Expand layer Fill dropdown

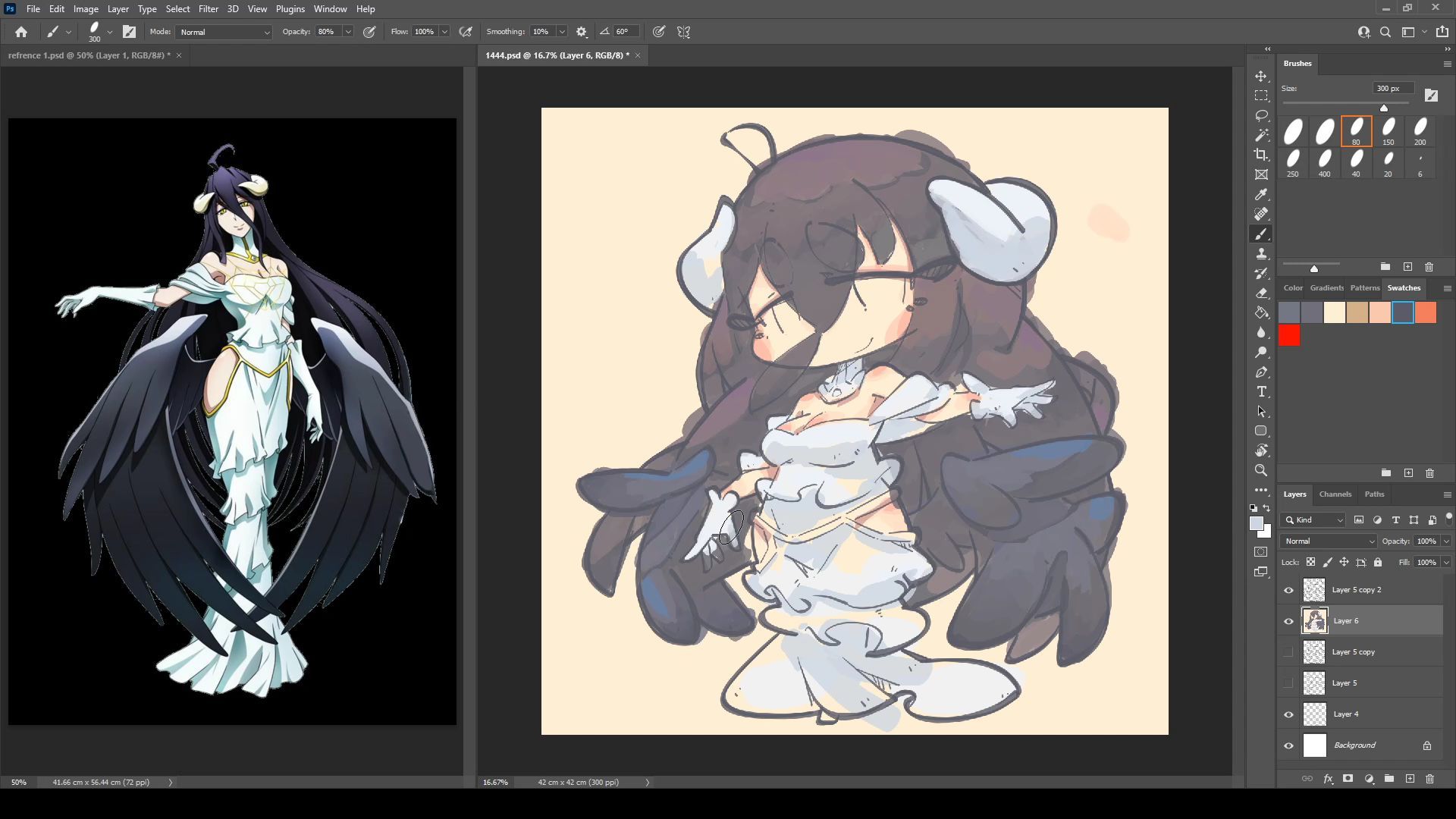coord(1446,563)
